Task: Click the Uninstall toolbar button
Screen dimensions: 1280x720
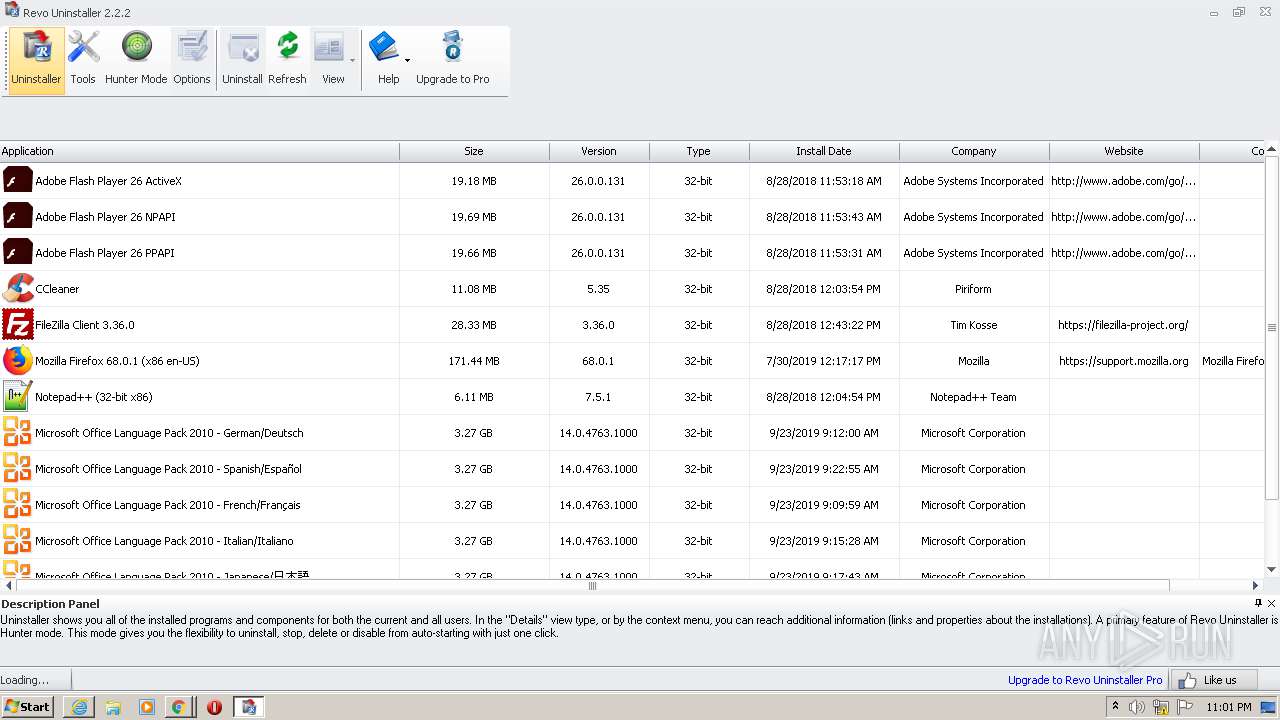Action: coord(242,60)
